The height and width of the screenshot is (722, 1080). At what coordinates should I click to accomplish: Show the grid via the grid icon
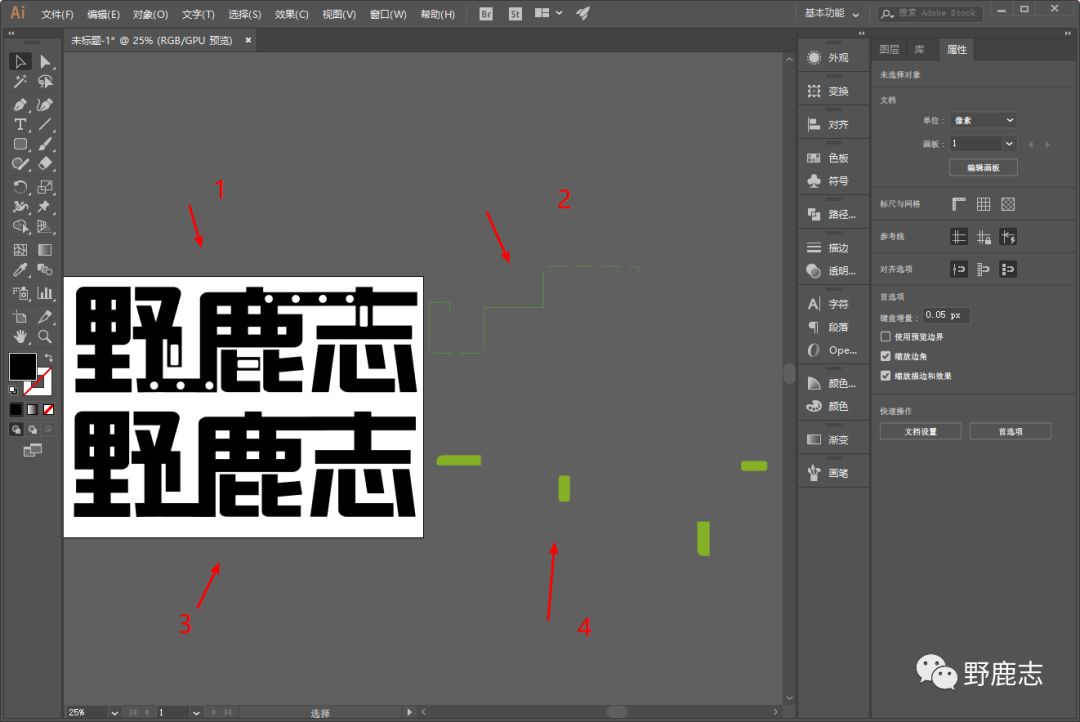pos(983,204)
